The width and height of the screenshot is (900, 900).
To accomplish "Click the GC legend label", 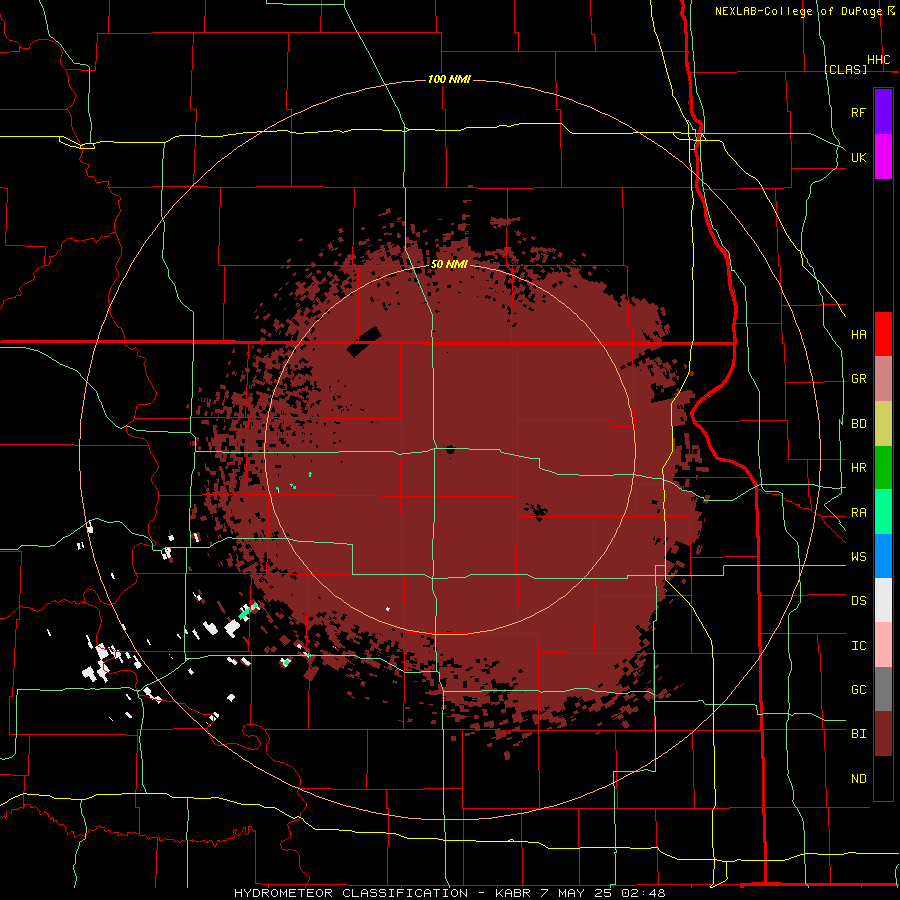I will (x=859, y=690).
